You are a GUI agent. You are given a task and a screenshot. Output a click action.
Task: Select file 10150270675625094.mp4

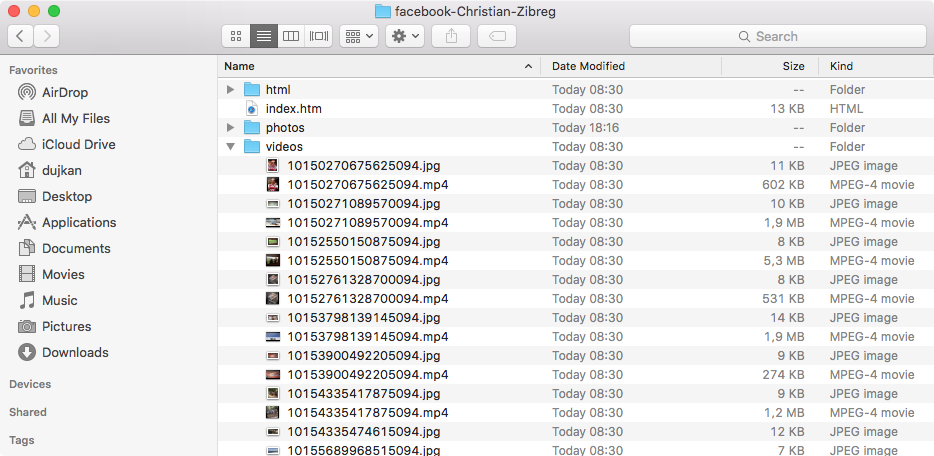(575, 185)
